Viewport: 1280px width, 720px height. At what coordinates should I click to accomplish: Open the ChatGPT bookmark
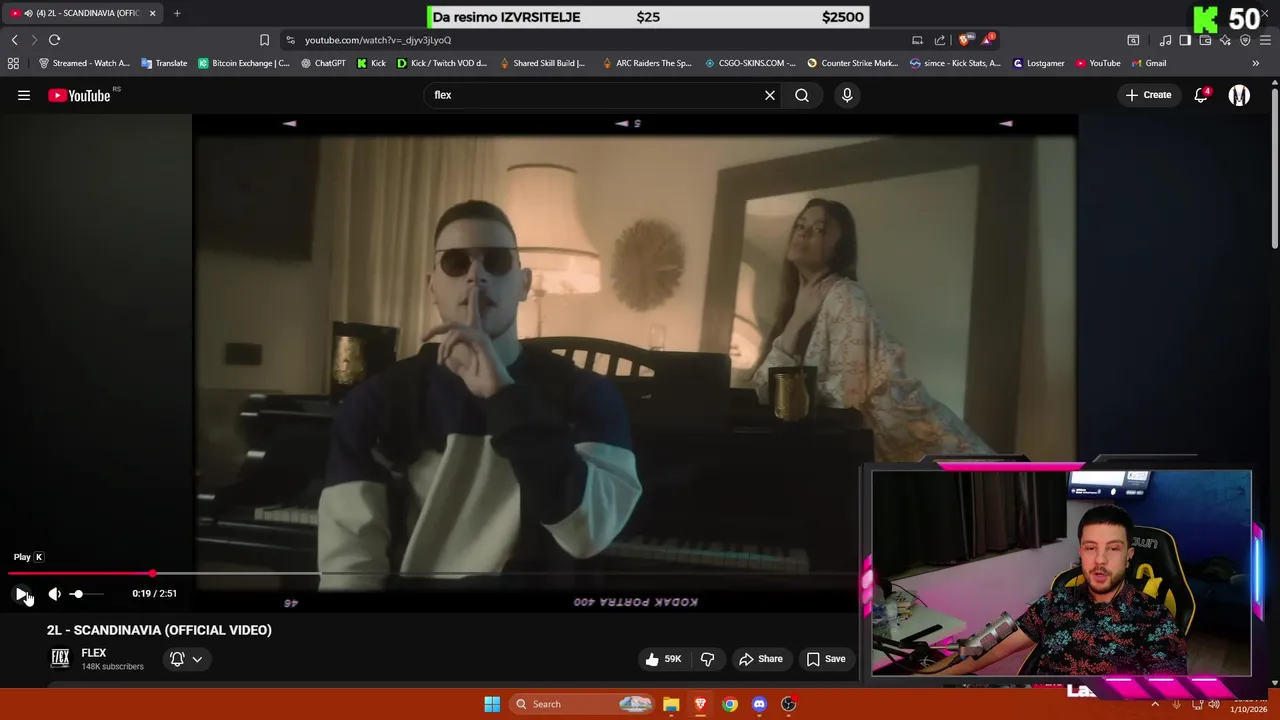coord(323,63)
